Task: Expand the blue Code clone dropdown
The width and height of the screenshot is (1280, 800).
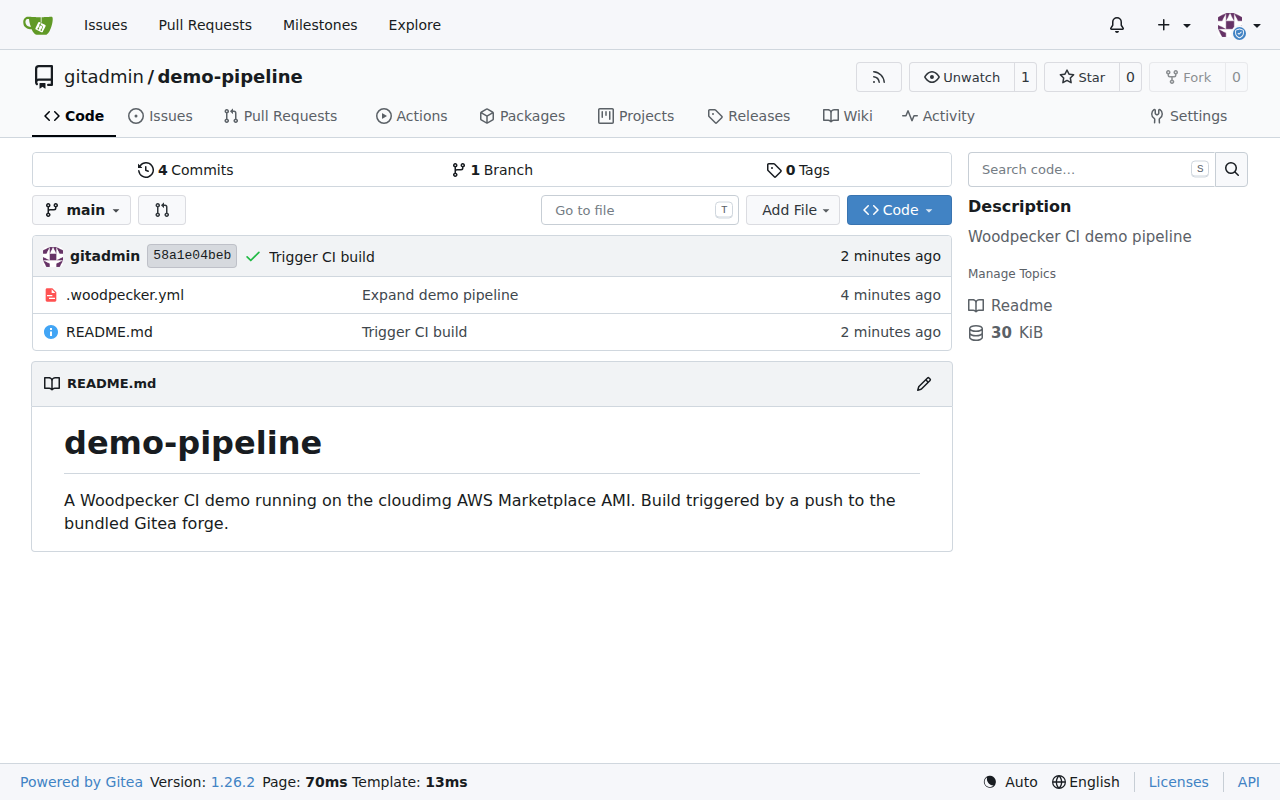Action: coord(899,210)
